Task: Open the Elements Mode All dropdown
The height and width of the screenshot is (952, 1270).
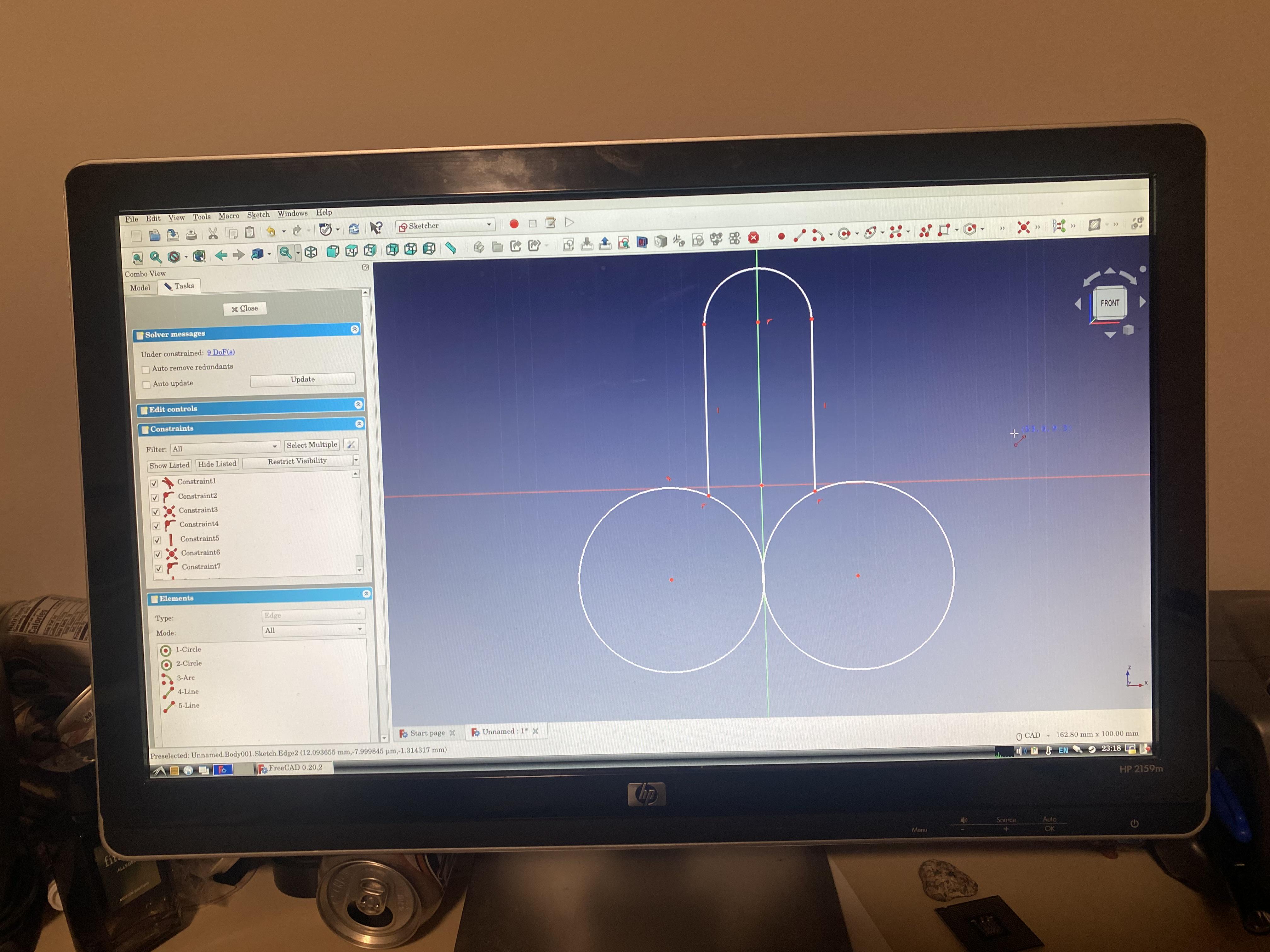Action: coord(314,630)
